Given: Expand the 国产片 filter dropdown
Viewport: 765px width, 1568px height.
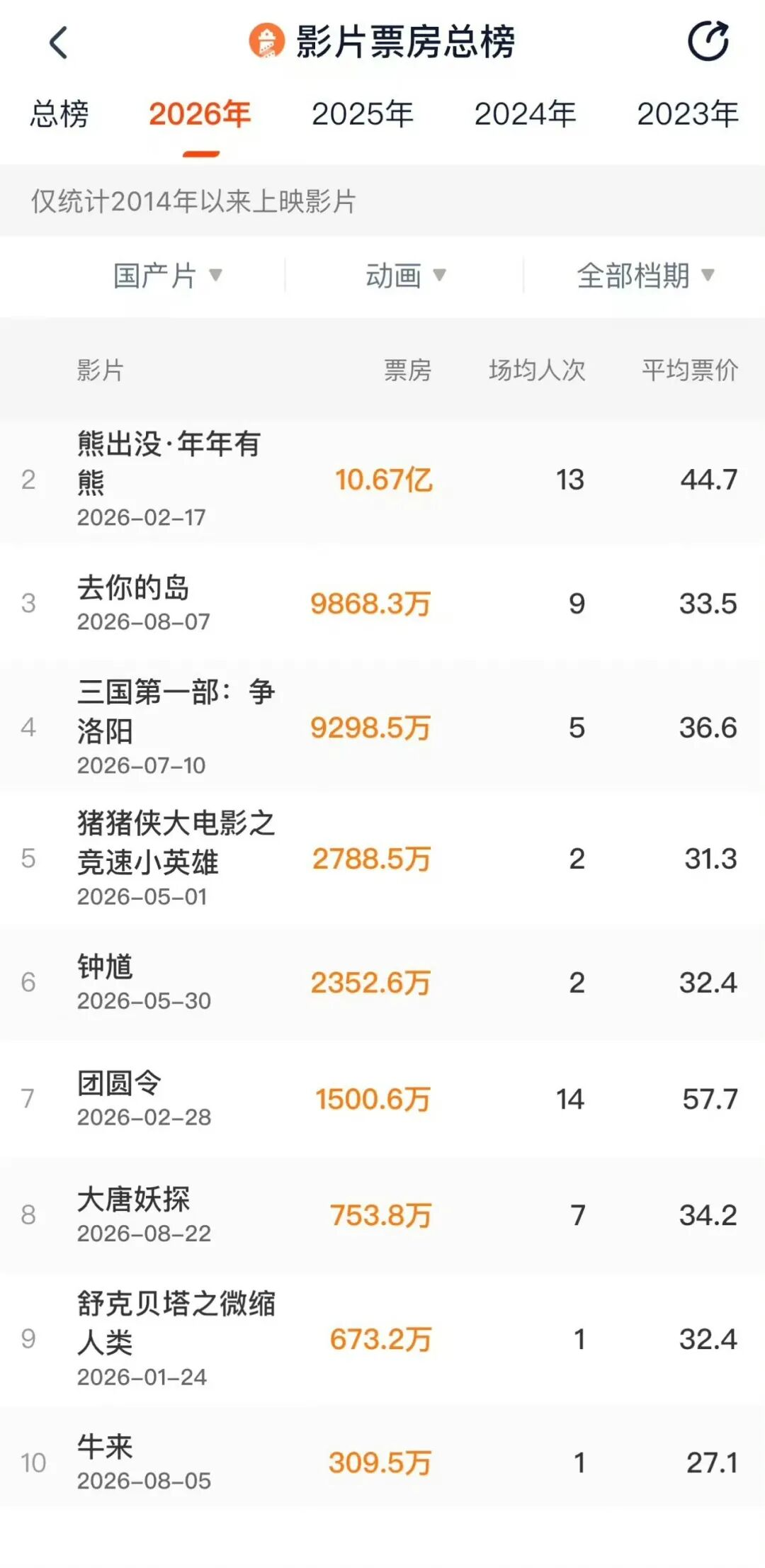Looking at the screenshot, I should (167, 276).
